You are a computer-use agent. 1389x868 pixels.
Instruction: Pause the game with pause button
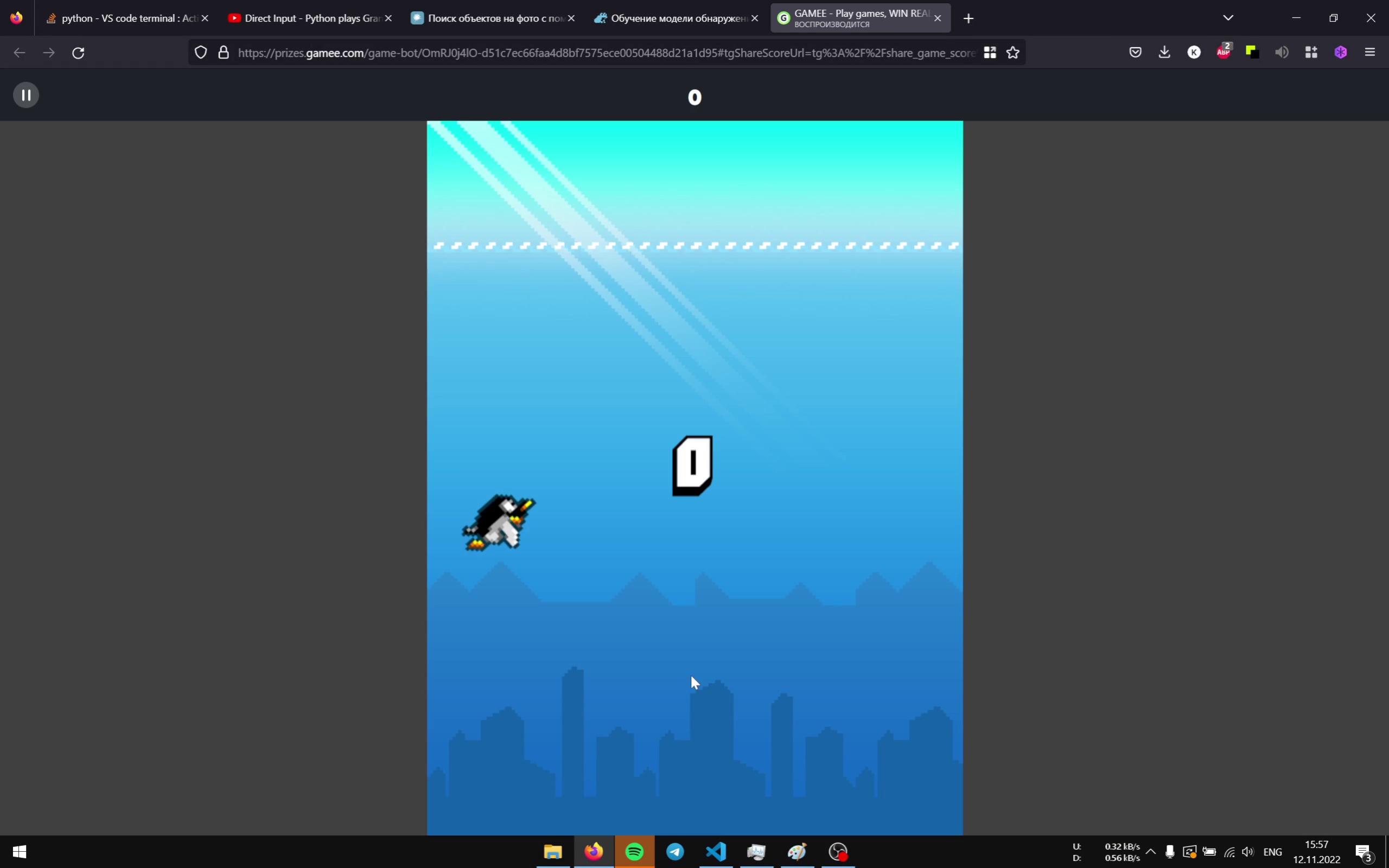point(26,95)
